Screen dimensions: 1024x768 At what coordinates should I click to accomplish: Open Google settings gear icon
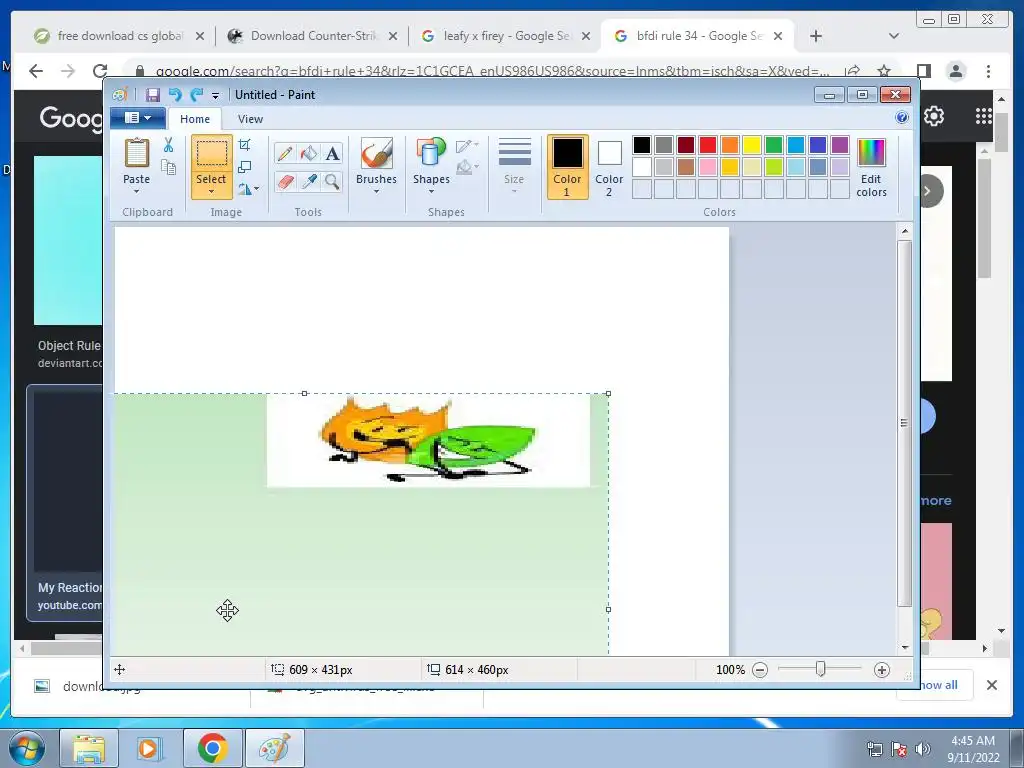(934, 116)
